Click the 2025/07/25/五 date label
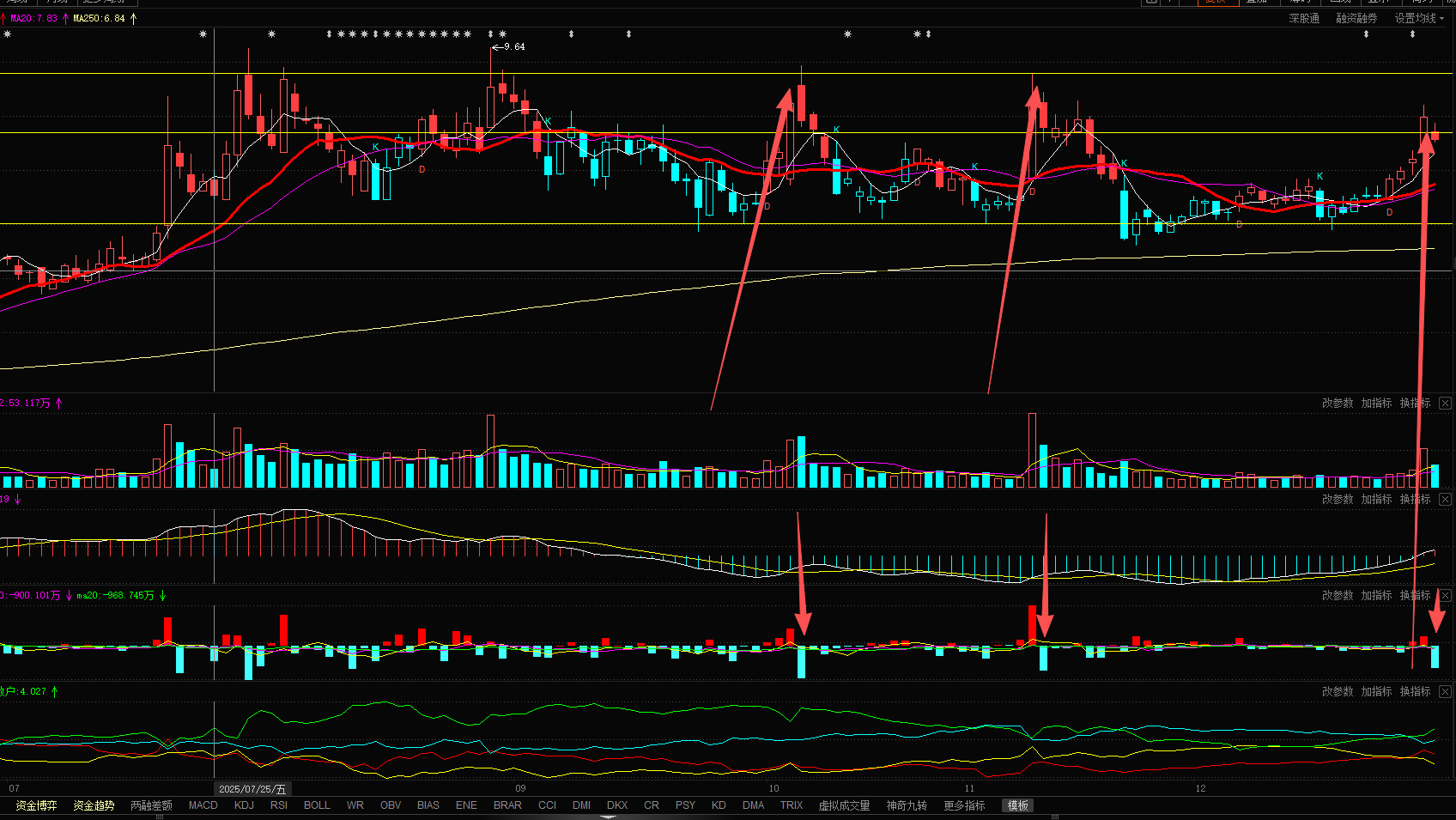The image size is (1456, 820). [x=252, y=788]
